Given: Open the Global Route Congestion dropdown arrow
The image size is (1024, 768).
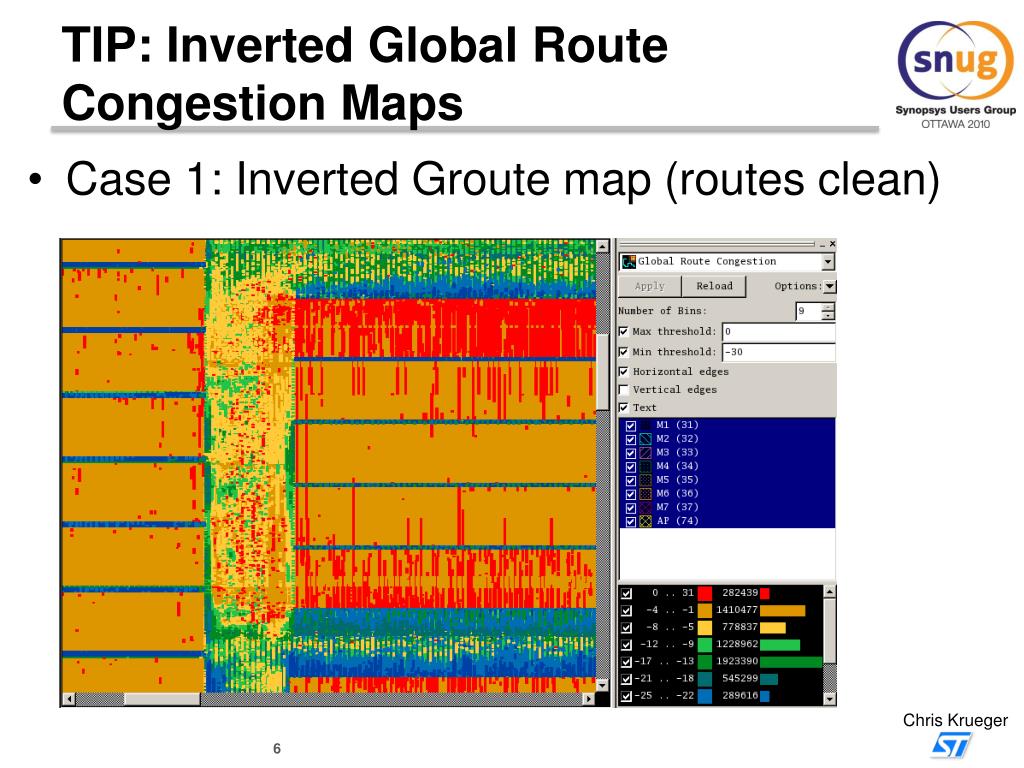Looking at the screenshot, I should tap(828, 261).
